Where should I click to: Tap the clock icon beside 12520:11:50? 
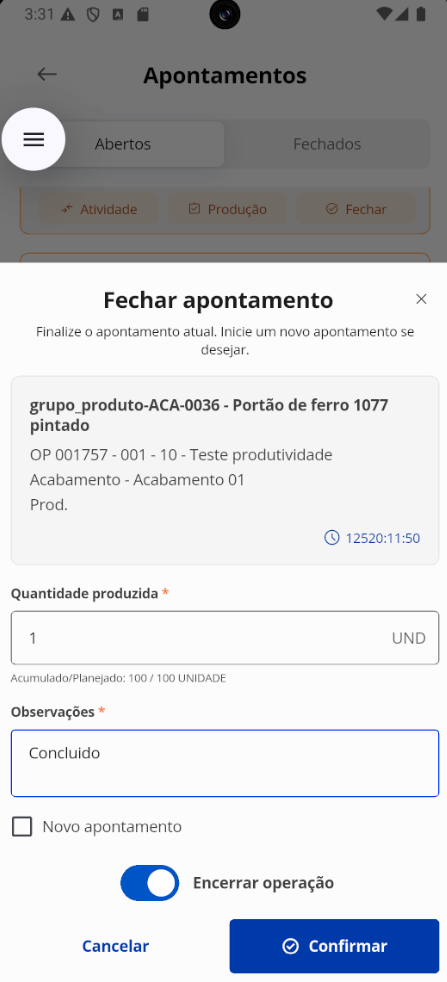point(331,537)
